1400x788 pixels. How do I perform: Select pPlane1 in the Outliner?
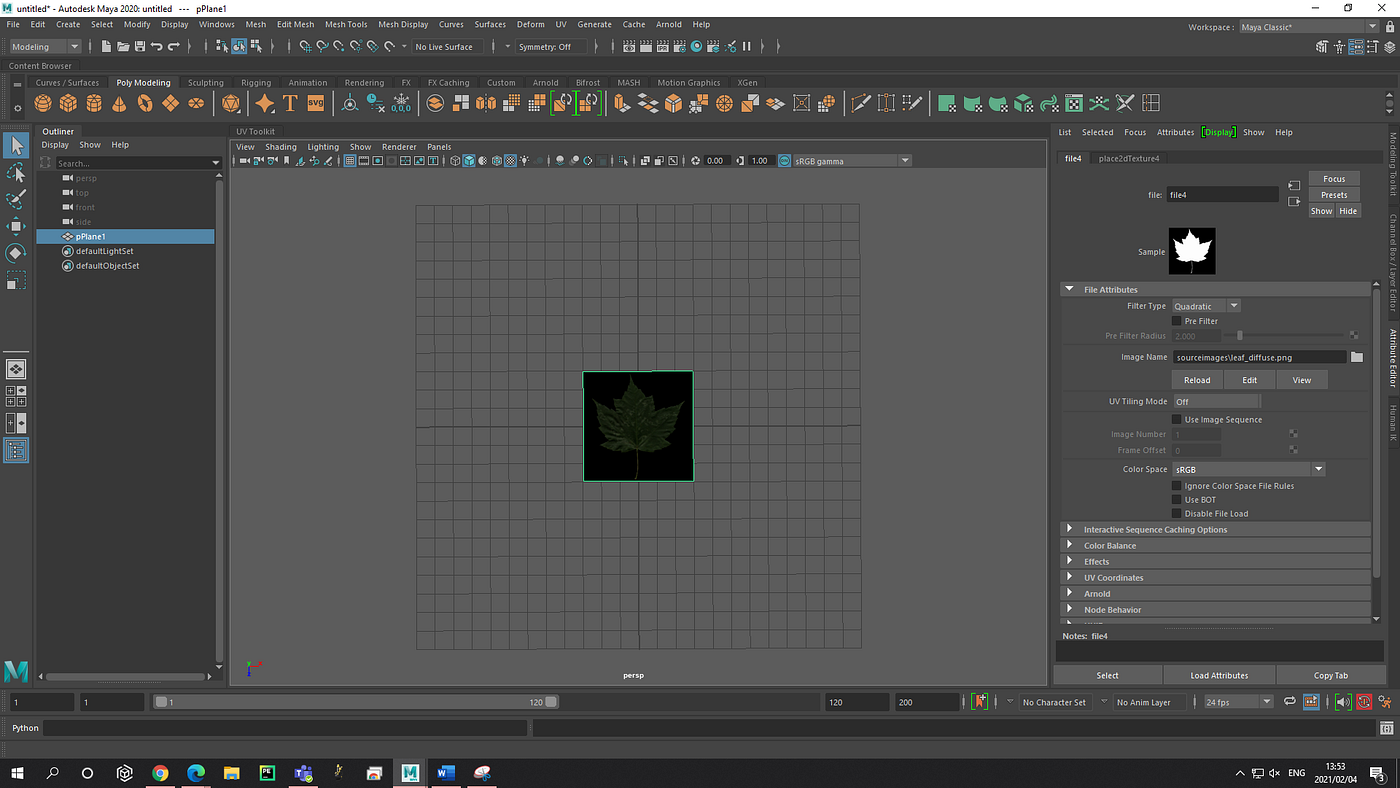click(x=91, y=237)
